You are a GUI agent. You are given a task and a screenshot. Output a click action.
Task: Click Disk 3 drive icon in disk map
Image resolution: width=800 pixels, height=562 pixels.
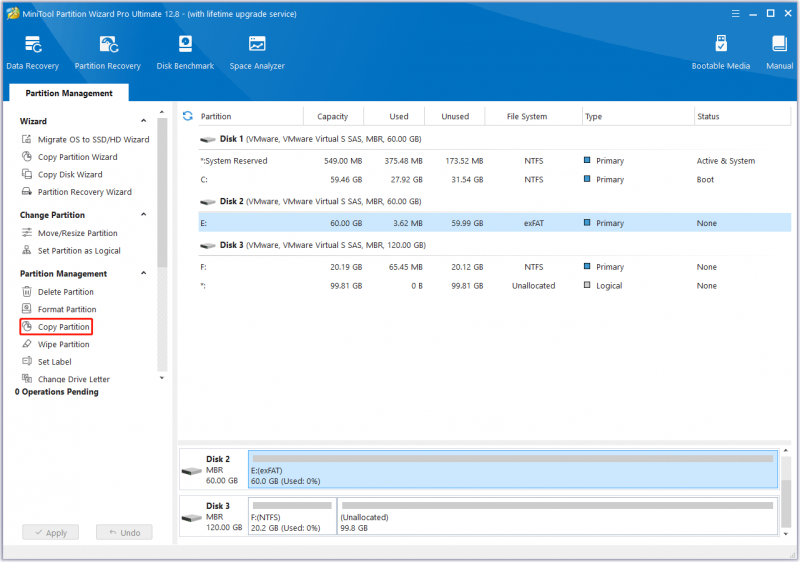(192, 518)
